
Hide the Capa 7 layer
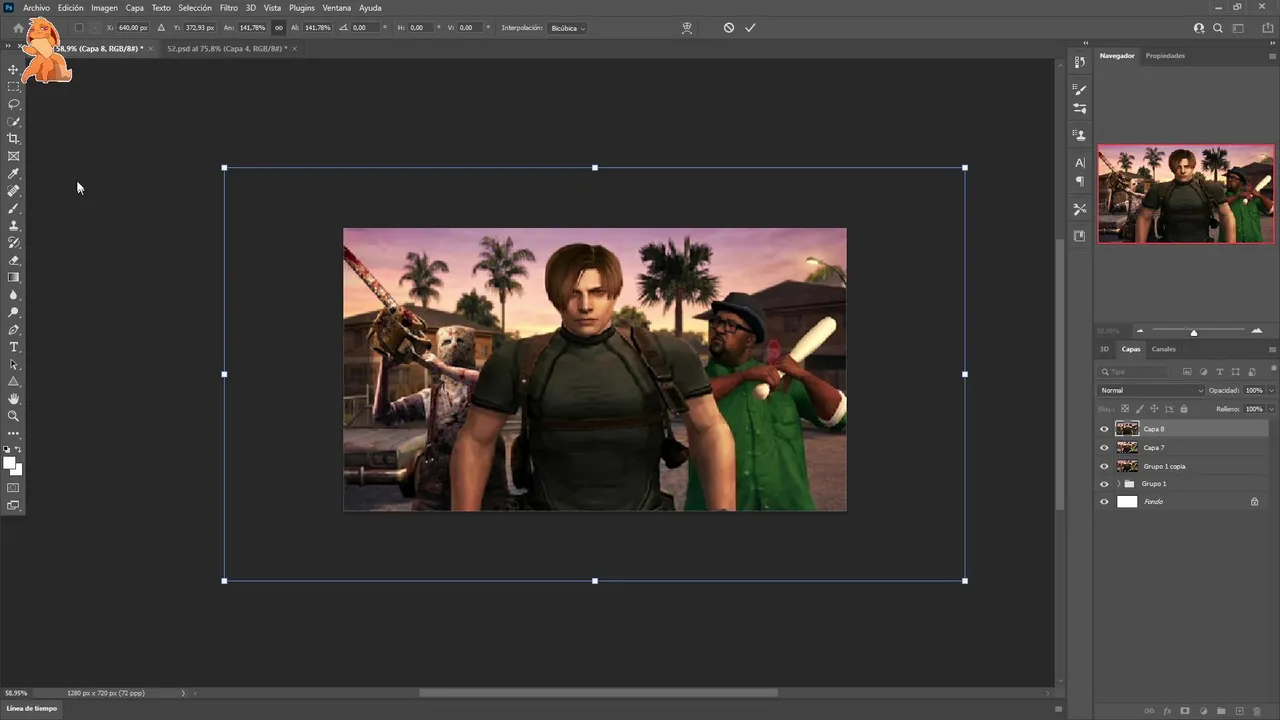[x=1104, y=448]
